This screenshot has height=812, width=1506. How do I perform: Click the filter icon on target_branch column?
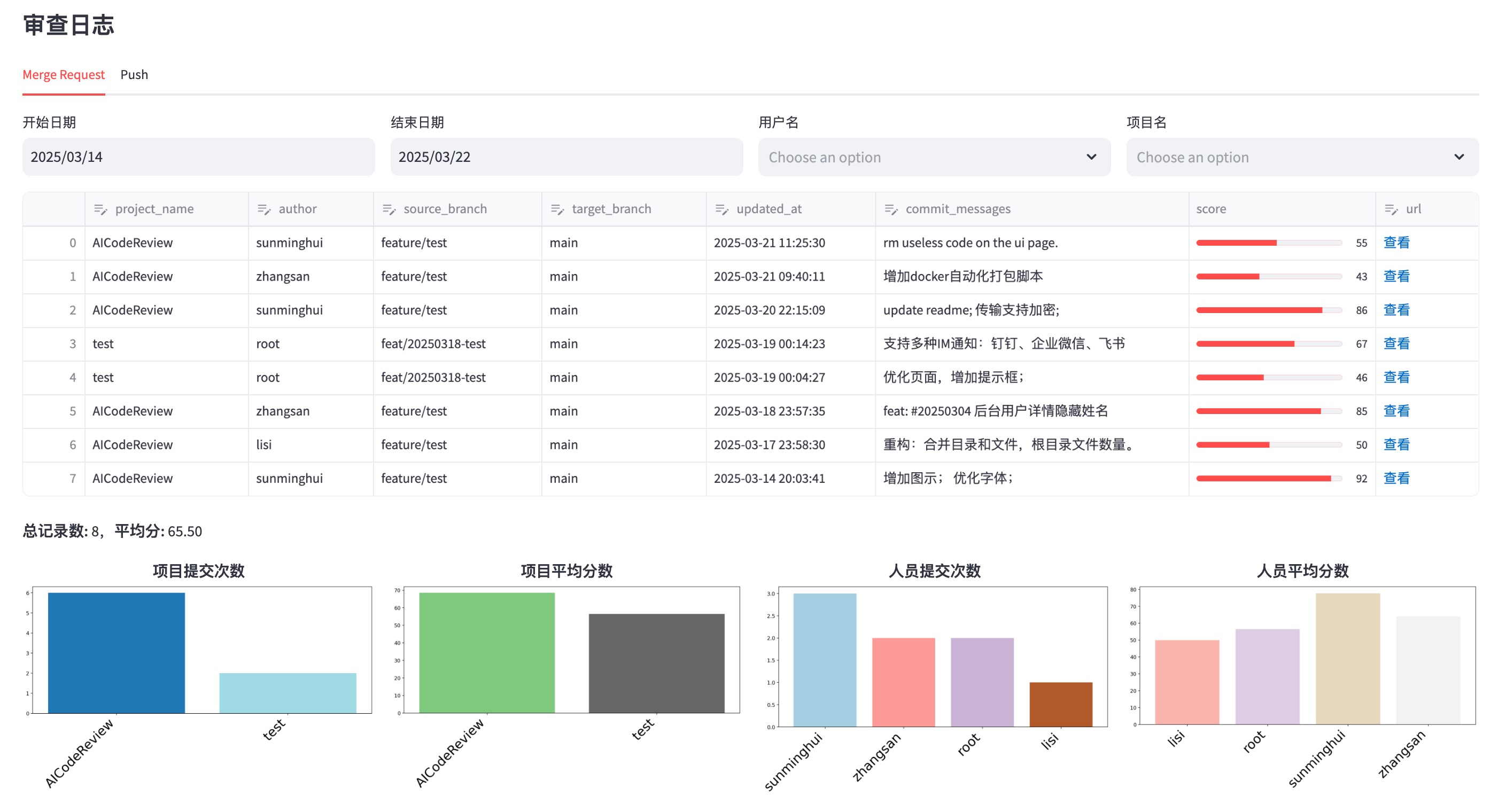click(x=557, y=209)
